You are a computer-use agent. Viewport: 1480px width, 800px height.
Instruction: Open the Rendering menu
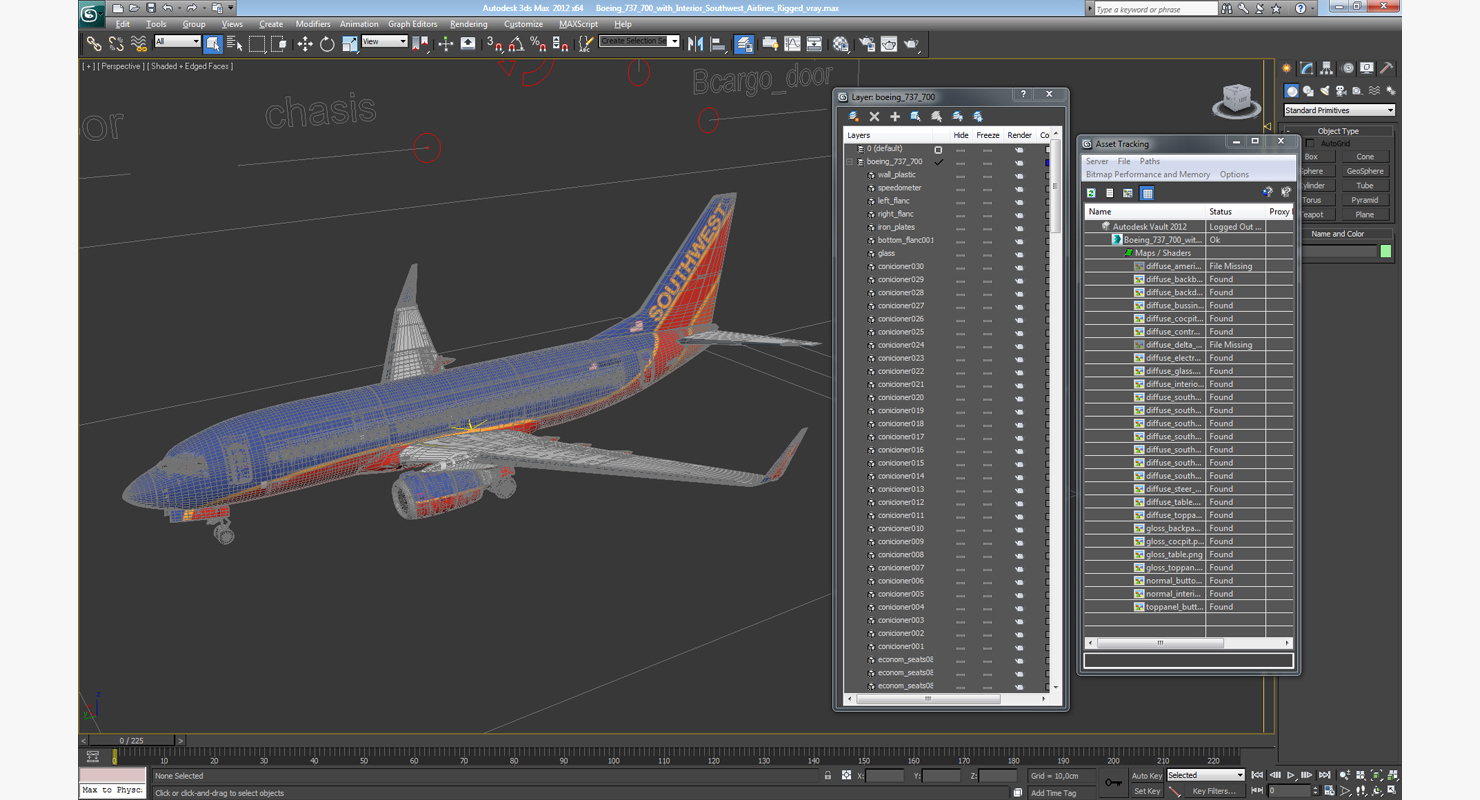(469, 24)
